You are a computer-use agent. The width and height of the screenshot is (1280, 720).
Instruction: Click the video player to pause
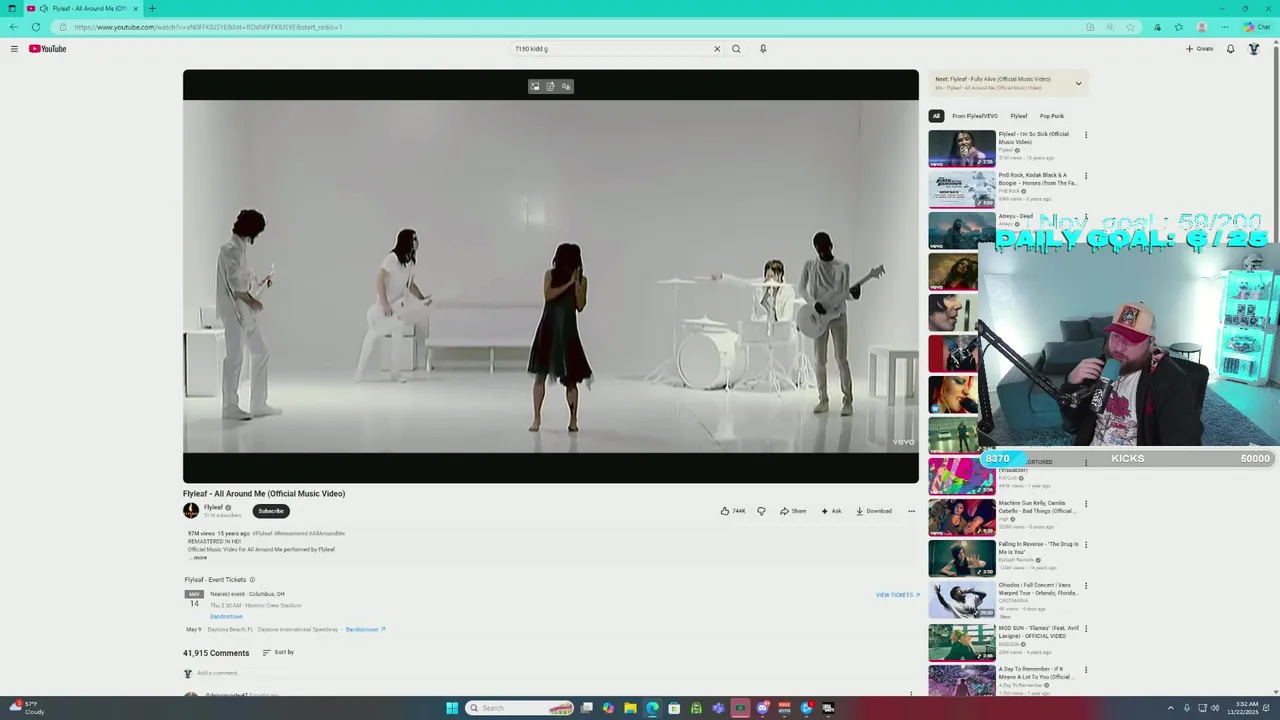[x=550, y=276]
